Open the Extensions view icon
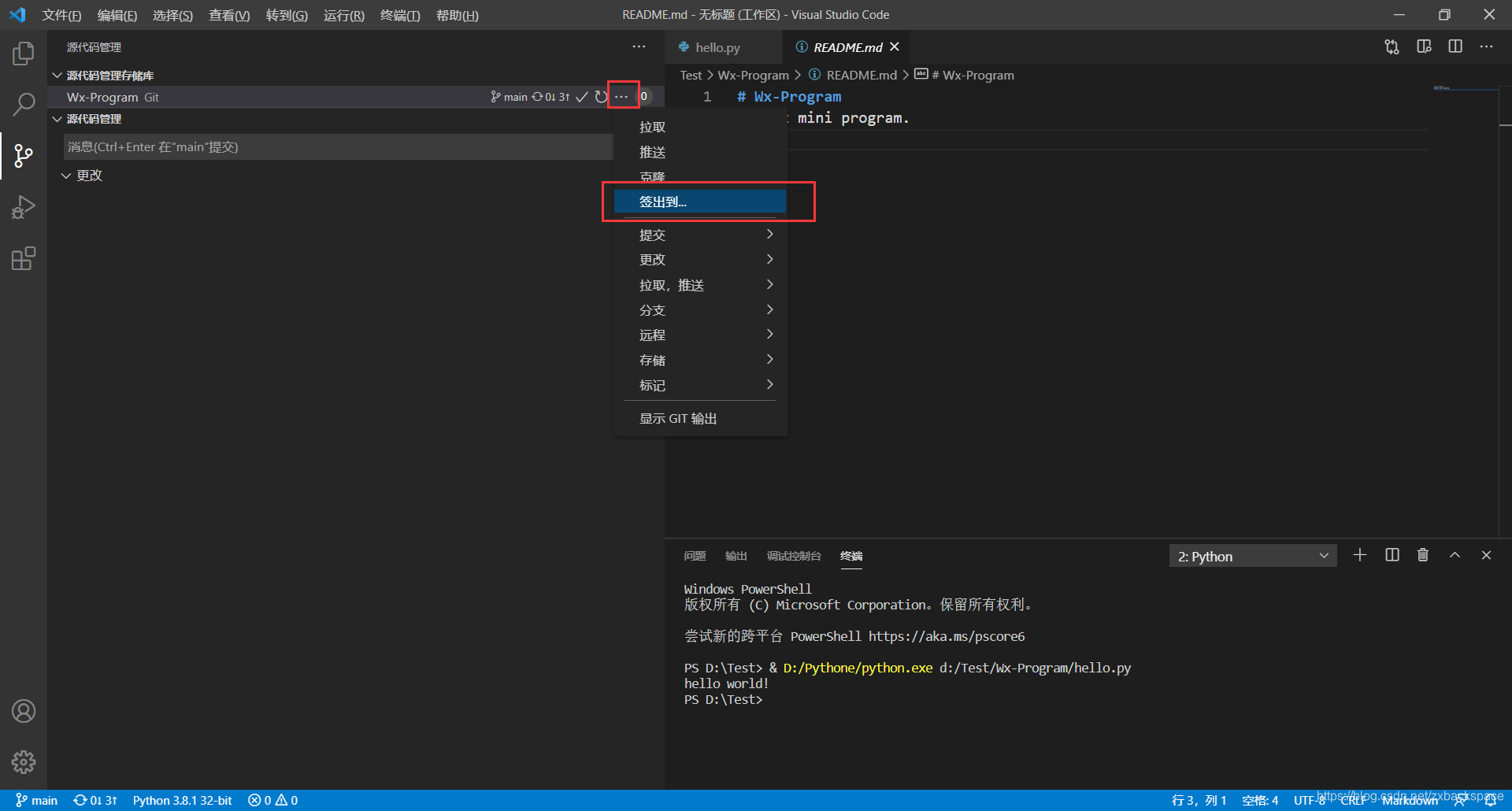The image size is (1512, 811). tap(24, 258)
